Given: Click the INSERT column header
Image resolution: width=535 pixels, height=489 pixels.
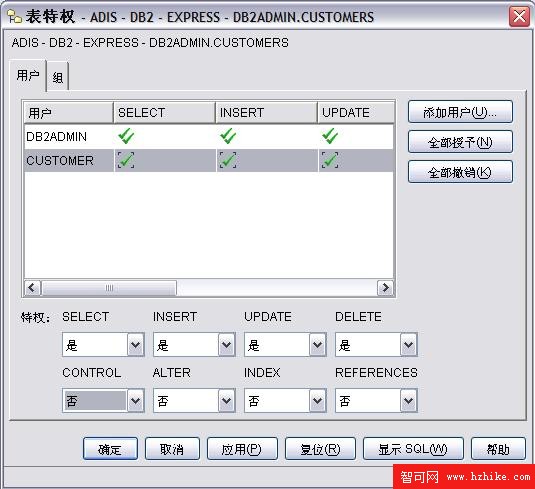Looking at the screenshot, I should [266, 113].
